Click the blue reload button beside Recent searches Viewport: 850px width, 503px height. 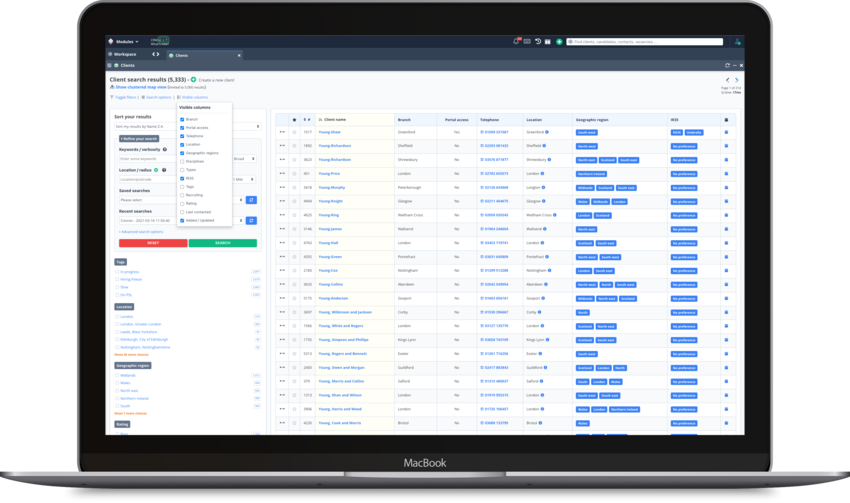pyautogui.click(x=251, y=221)
